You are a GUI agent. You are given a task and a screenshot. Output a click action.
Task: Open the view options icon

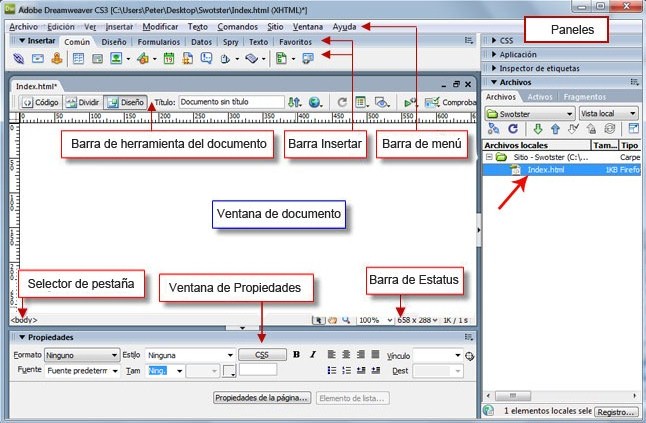coord(362,102)
